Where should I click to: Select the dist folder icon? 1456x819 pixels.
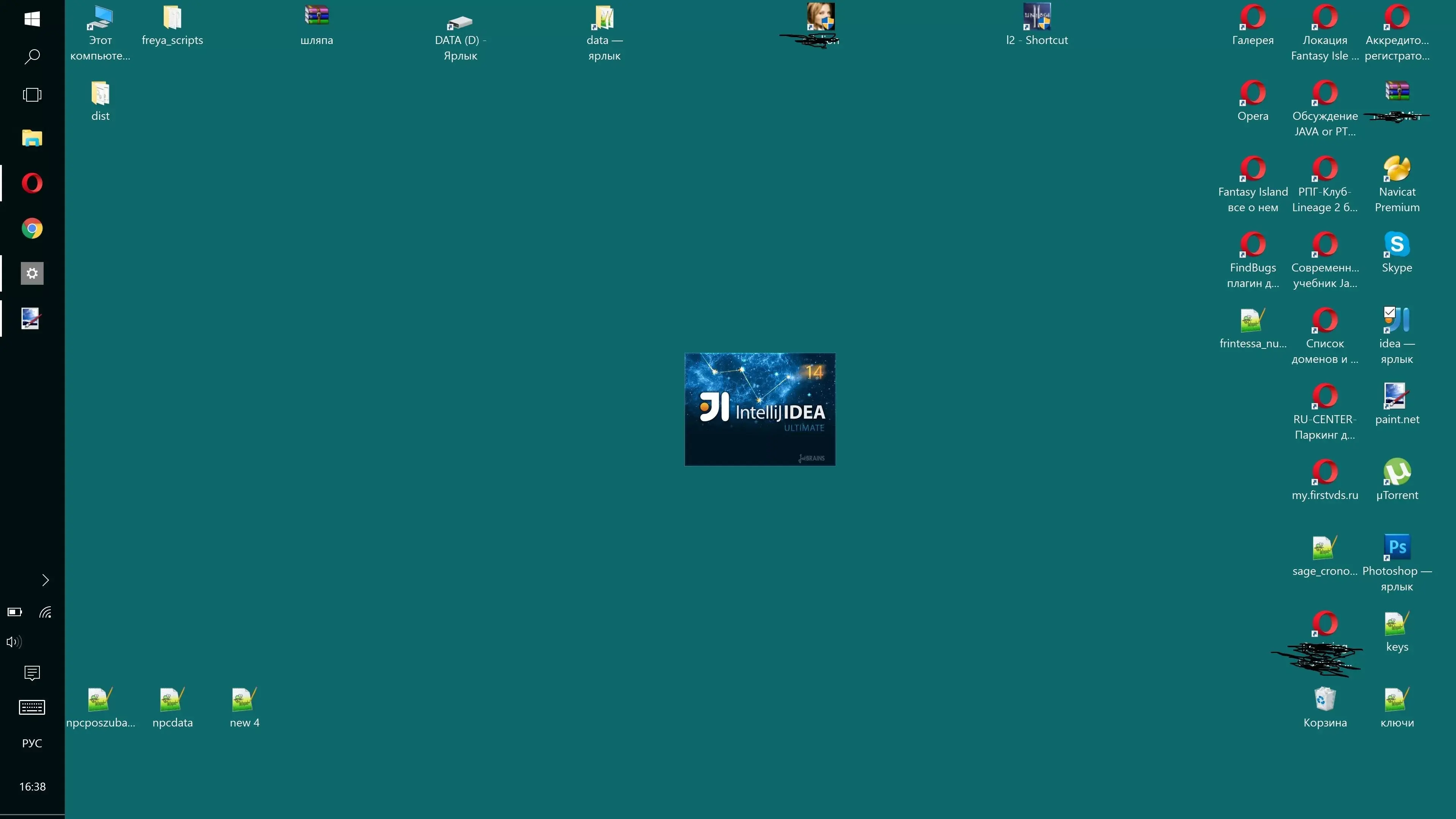click(x=100, y=102)
